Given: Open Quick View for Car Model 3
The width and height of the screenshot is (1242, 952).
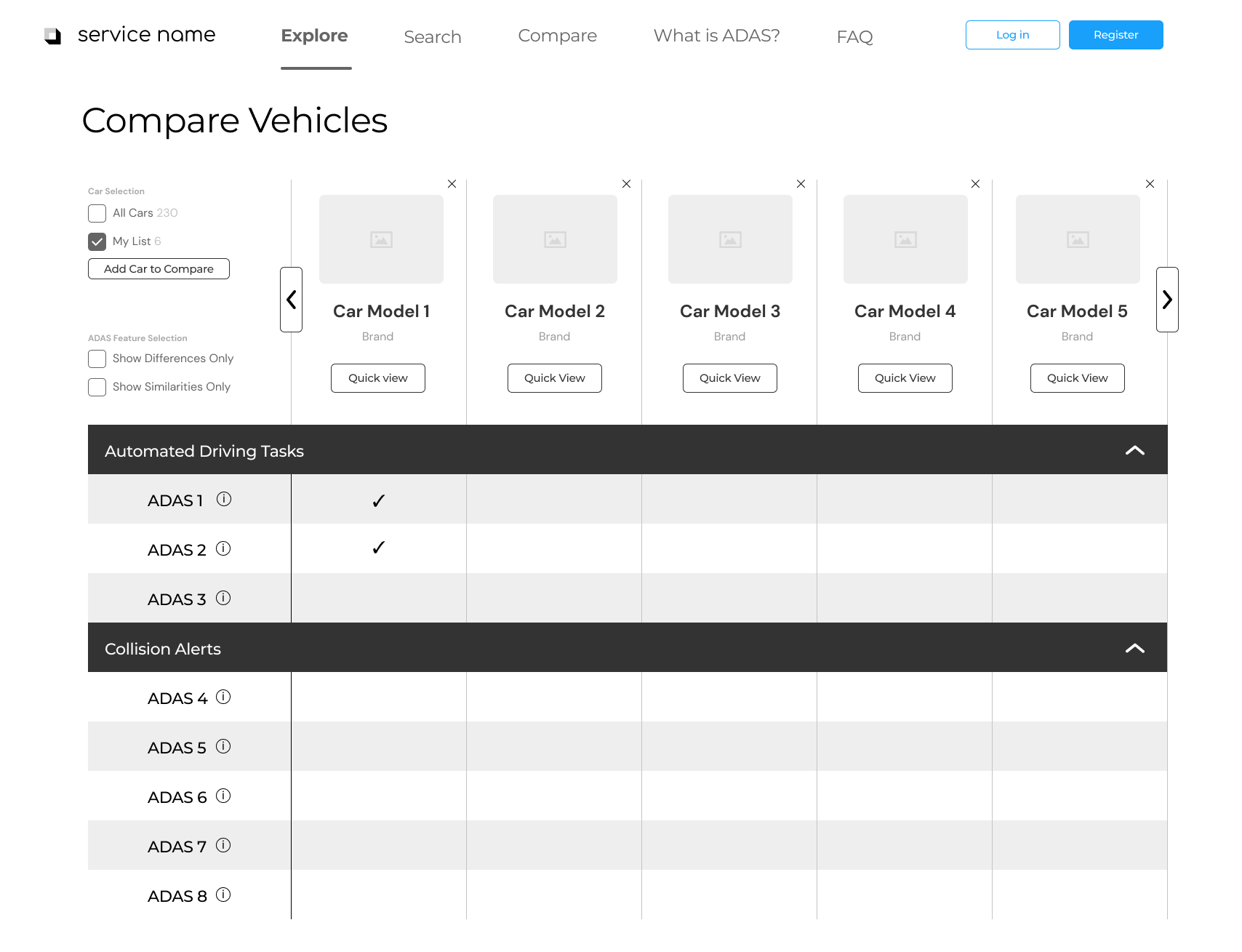Looking at the screenshot, I should tap(730, 378).
